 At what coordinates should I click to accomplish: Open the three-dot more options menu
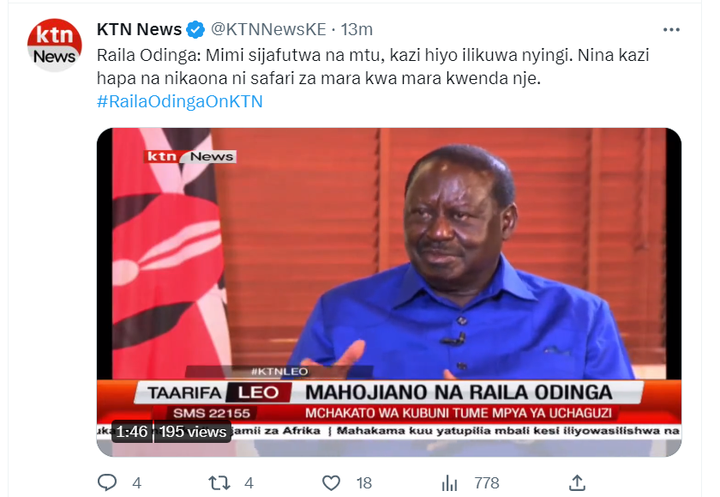pos(671,30)
